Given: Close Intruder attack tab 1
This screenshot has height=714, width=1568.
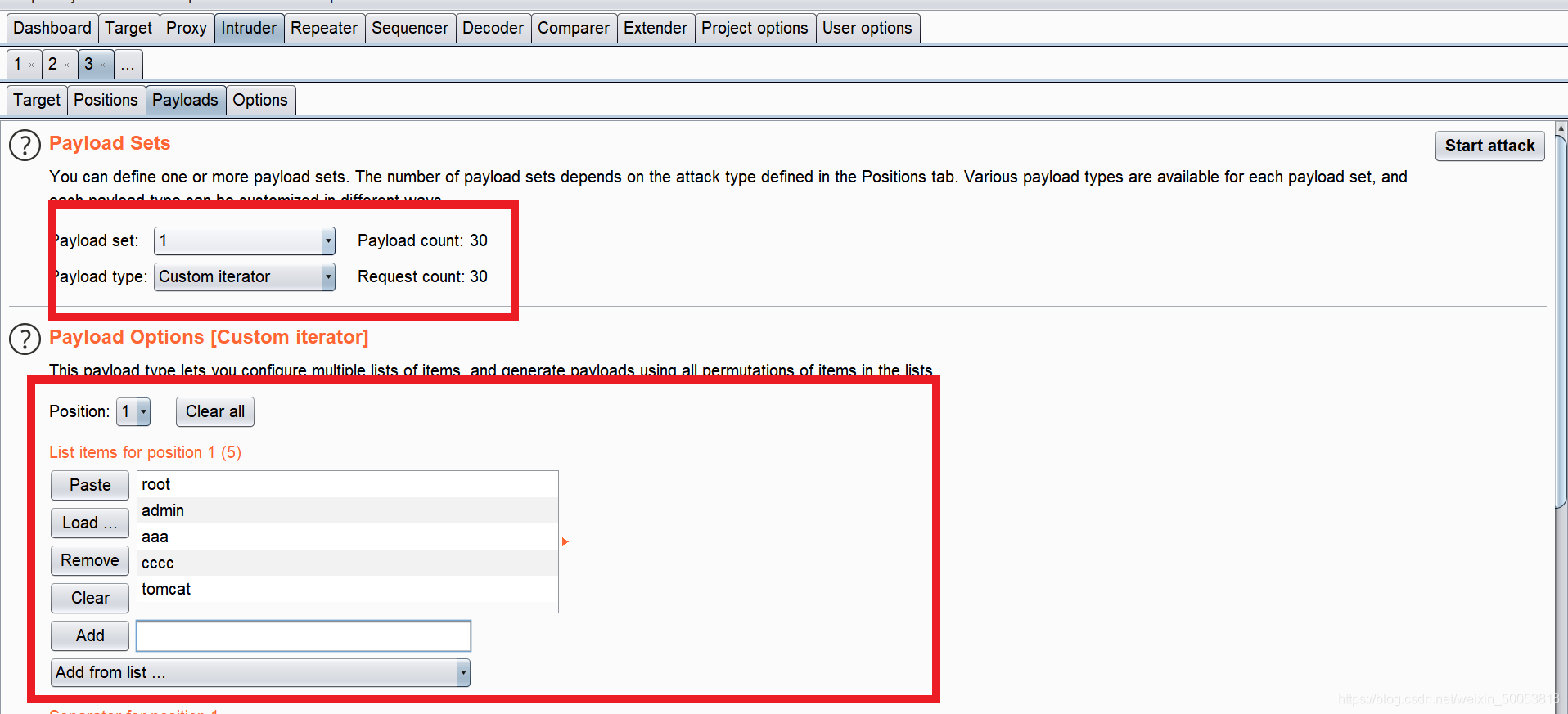Looking at the screenshot, I should pos(32,65).
